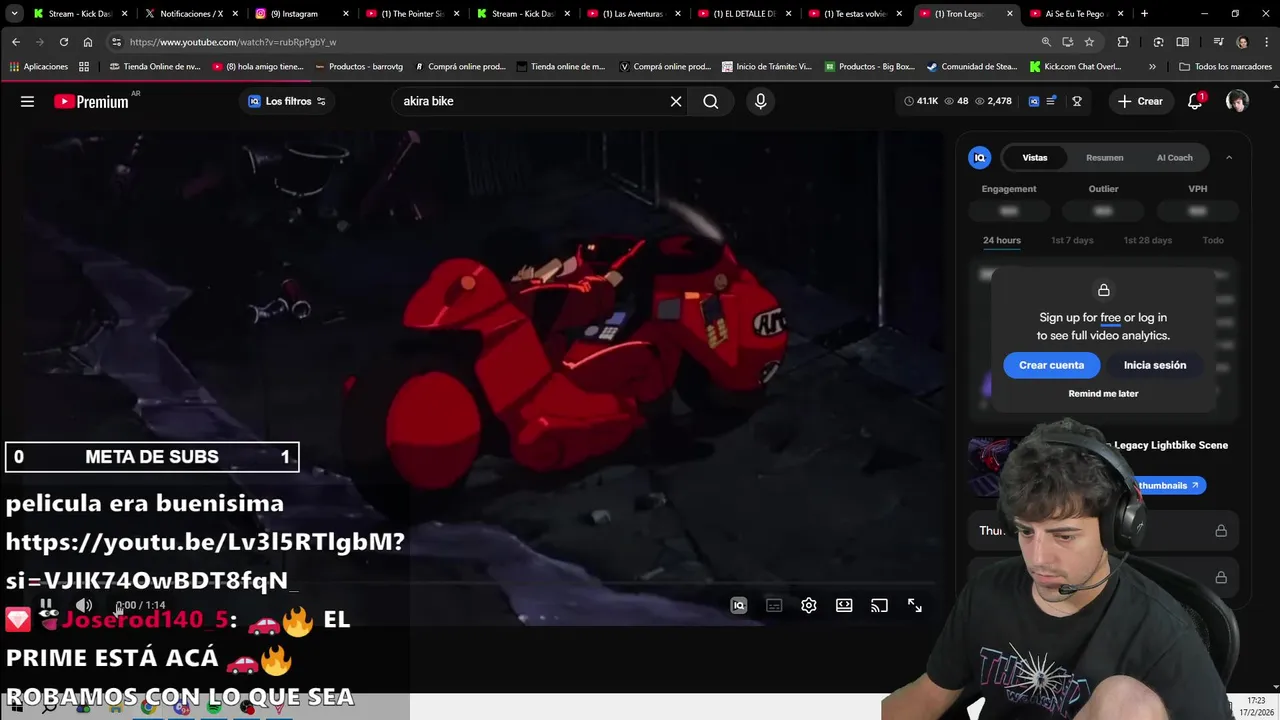Open the Chrome profile avatar
The height and width of the screenshot is (720, 1280).
click(x=1242, y=42)
